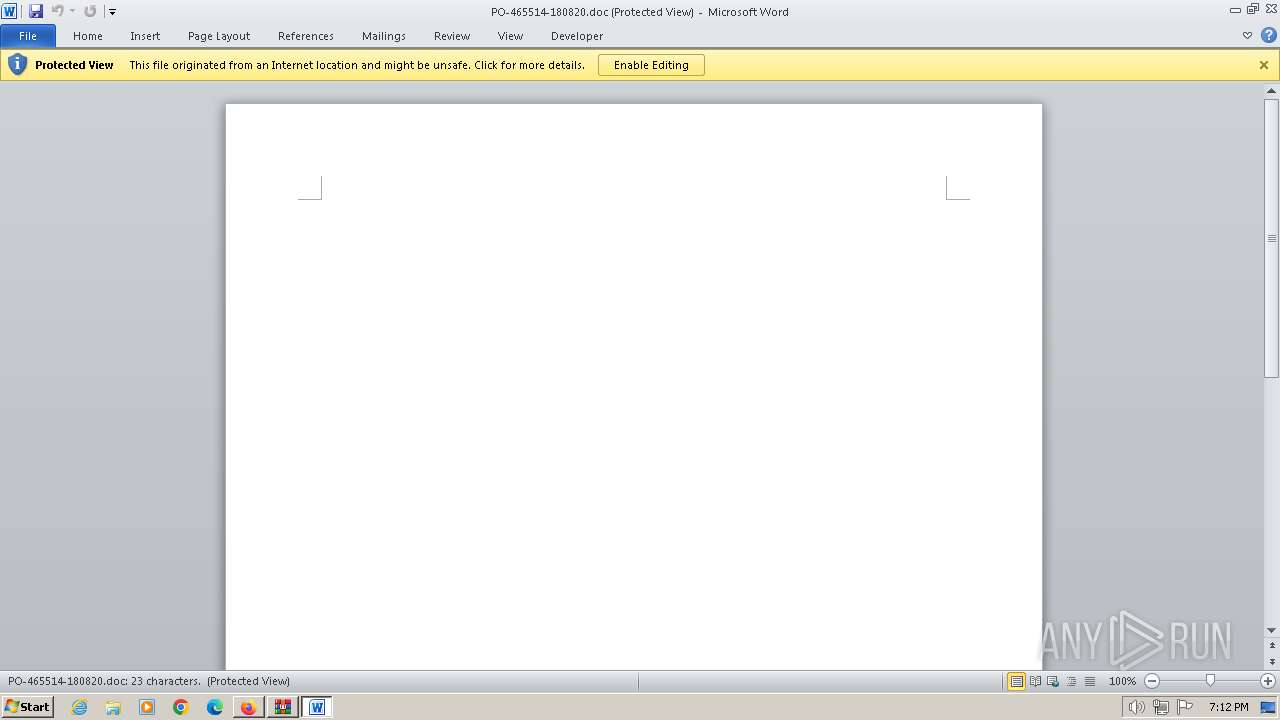Open Customize Quick Access Toolbar dropdown

point(112,12)
